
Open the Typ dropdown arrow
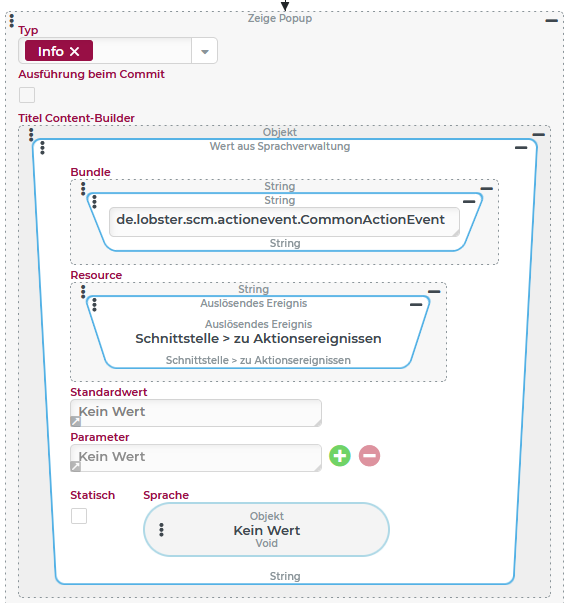coord(205,51)
